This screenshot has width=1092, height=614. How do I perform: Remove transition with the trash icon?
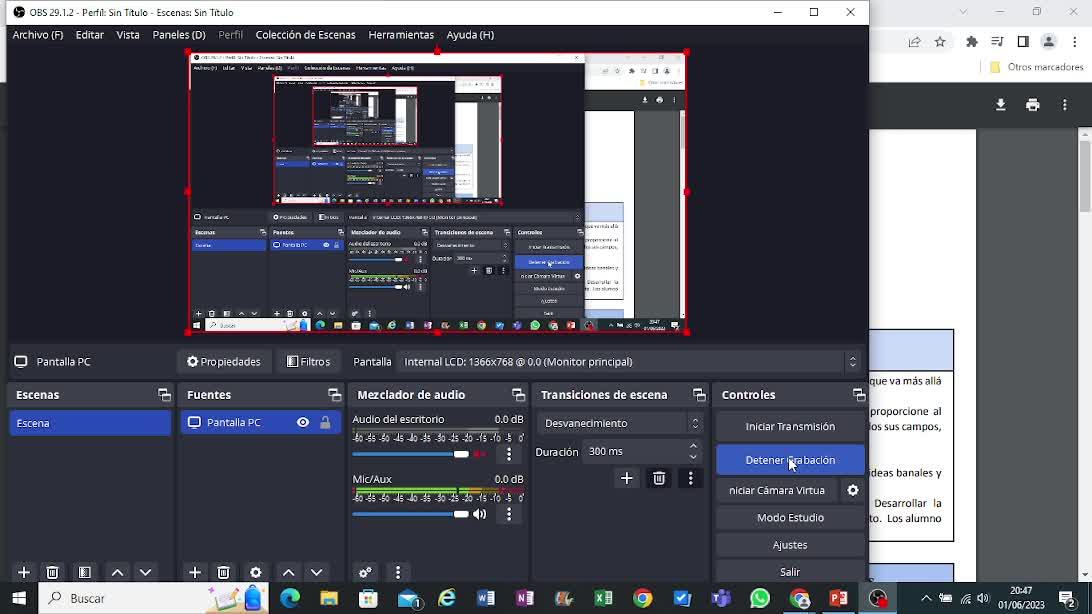(x=659, y=478)
